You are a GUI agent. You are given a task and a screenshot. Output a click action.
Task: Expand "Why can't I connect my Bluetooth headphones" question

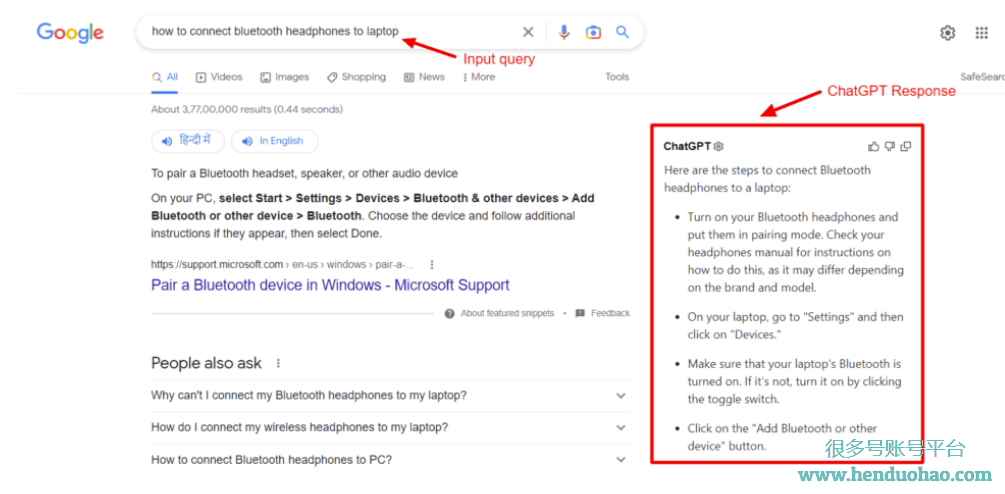390,396
